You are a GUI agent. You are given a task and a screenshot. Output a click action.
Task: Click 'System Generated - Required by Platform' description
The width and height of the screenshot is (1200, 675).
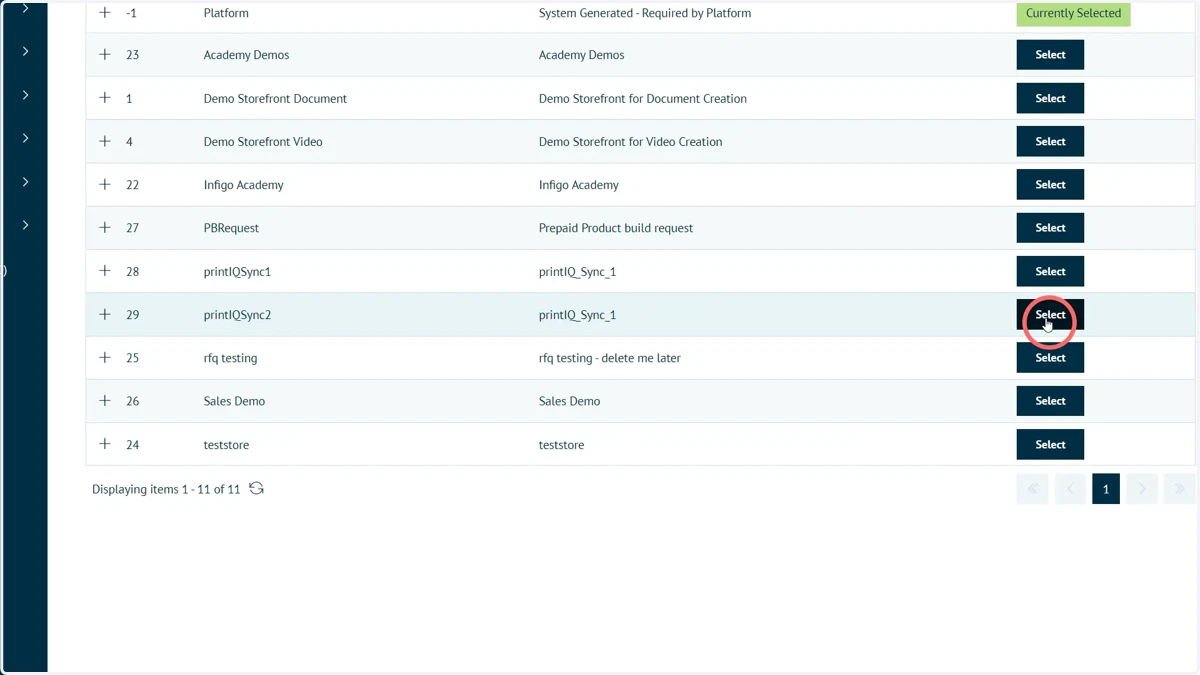pyautogui.click(x=645, y=13)
